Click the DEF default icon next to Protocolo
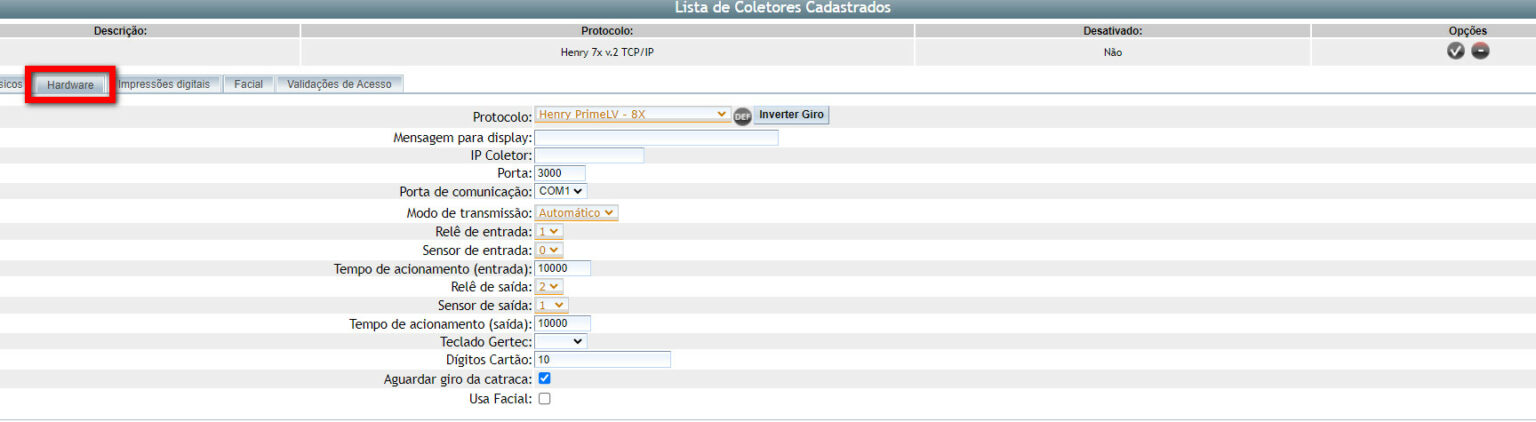This screenshot has width=1536, height=422. coord(742,116)
